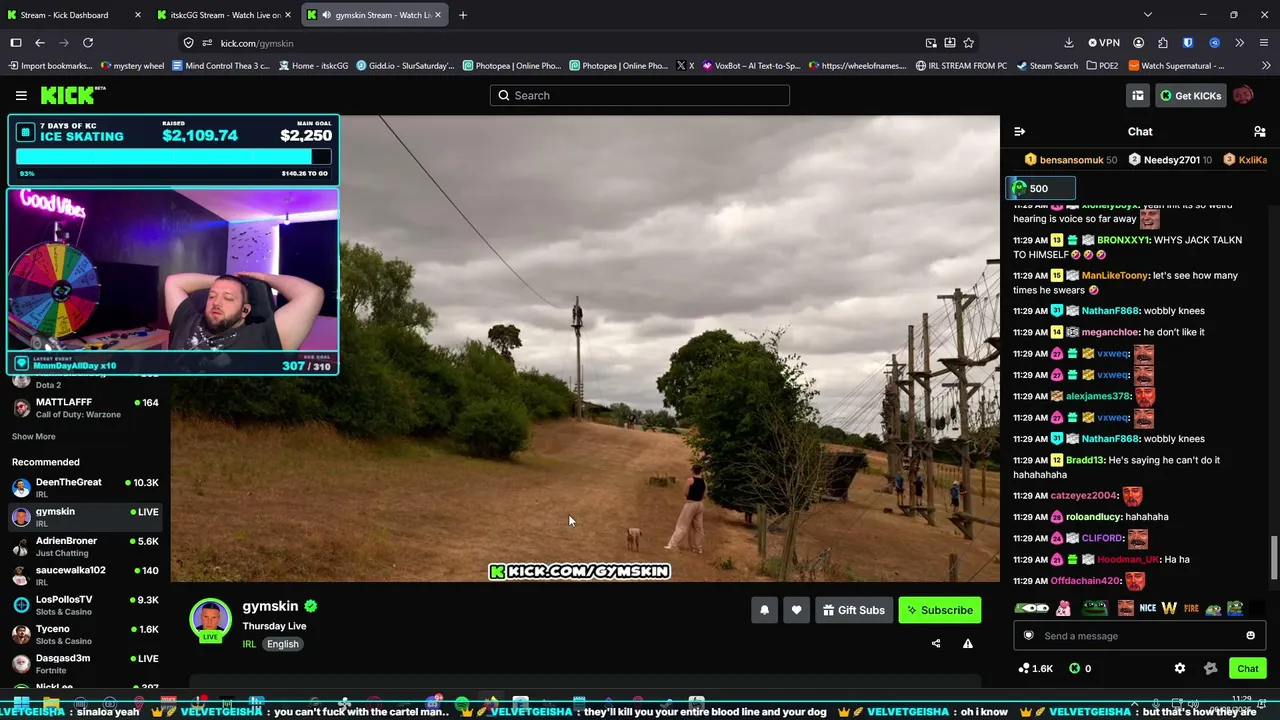Switch to Stream - Kick Dashboard tab

click(75, 15)
